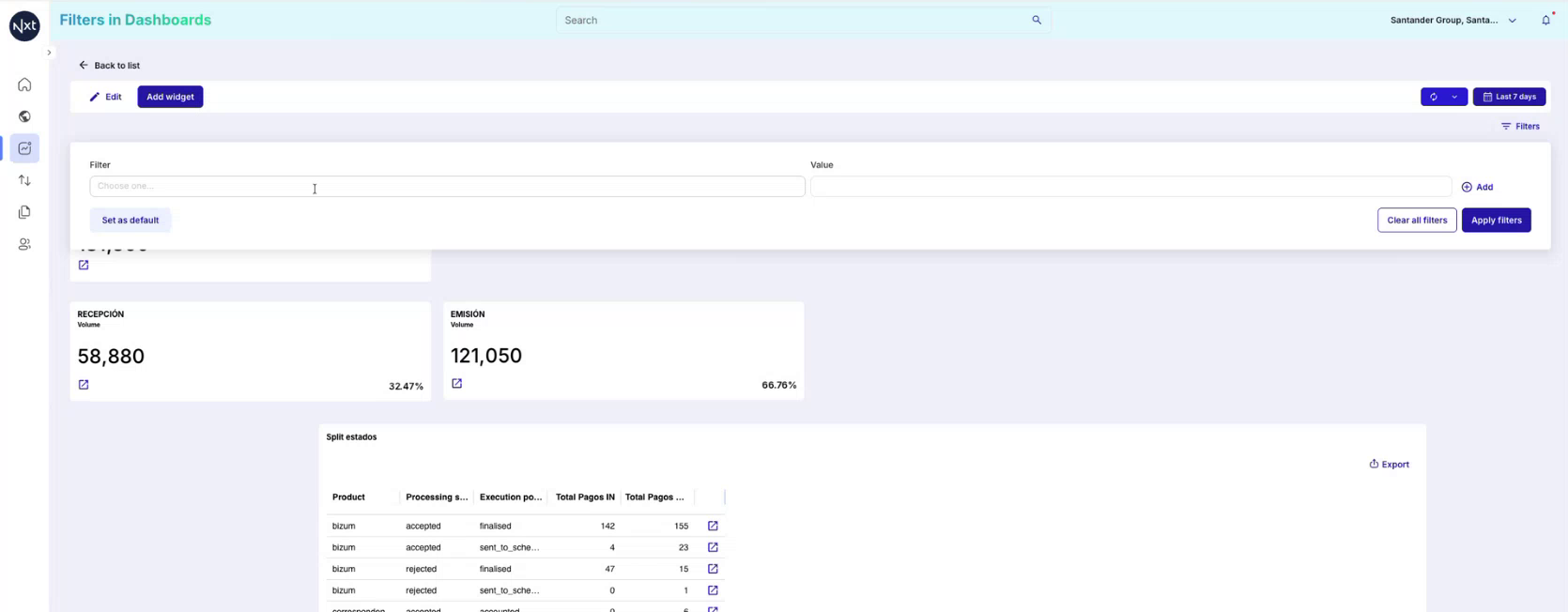Click the refresh icon button
Viewport: 1568px width, 612px height.
click(1433, 97)
